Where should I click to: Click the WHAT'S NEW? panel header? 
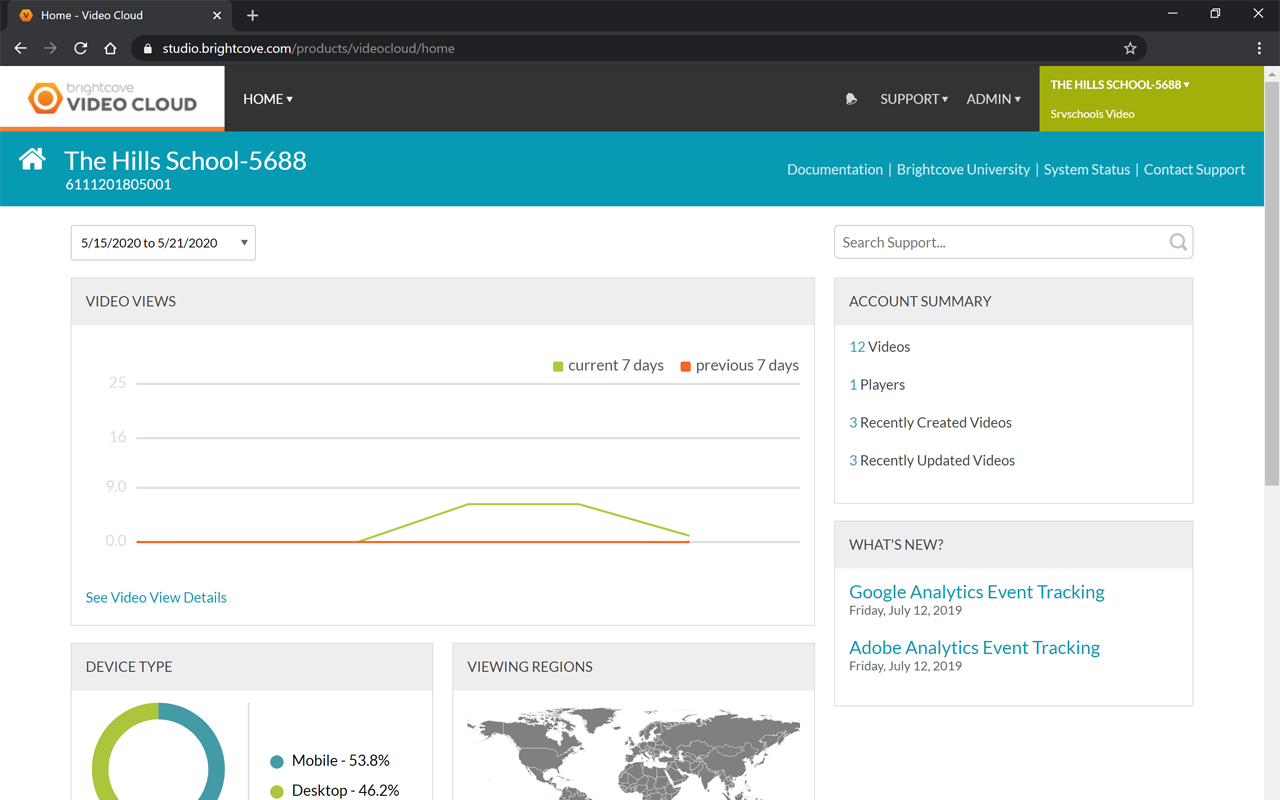click(1013, 545)
